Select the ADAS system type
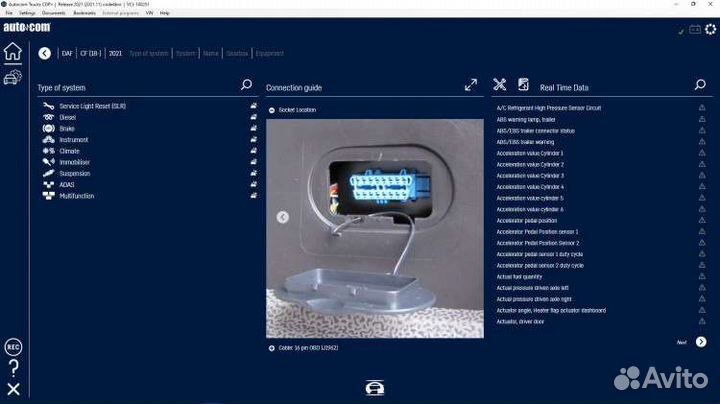Viewport: 720px width, 404px height. click(67, 185)
